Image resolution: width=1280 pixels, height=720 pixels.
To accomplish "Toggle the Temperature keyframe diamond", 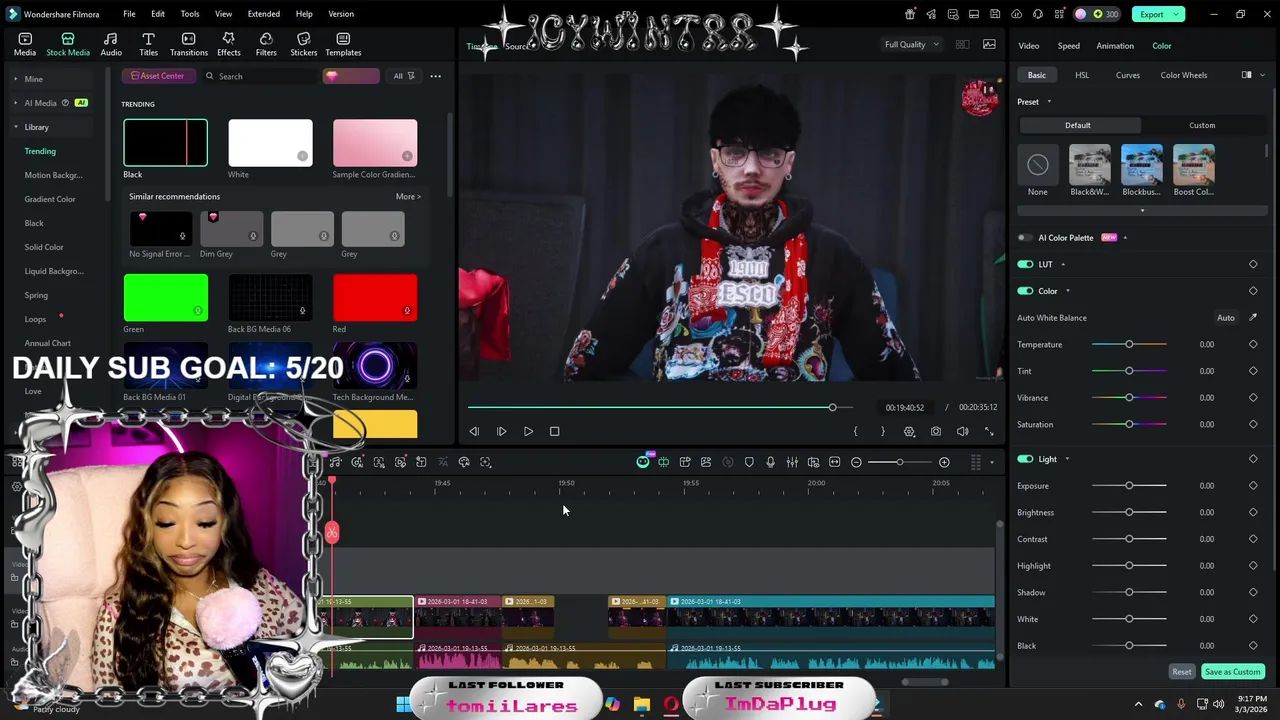I will 1253,344.
